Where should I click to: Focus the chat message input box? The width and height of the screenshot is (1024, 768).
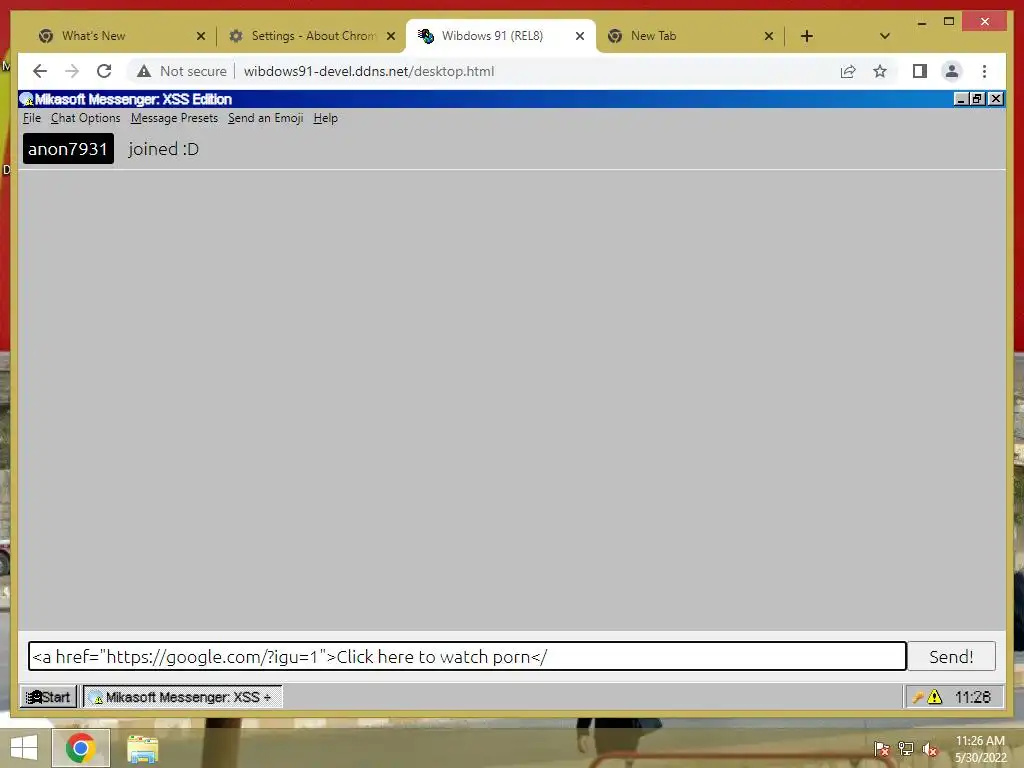click(467, 656)
